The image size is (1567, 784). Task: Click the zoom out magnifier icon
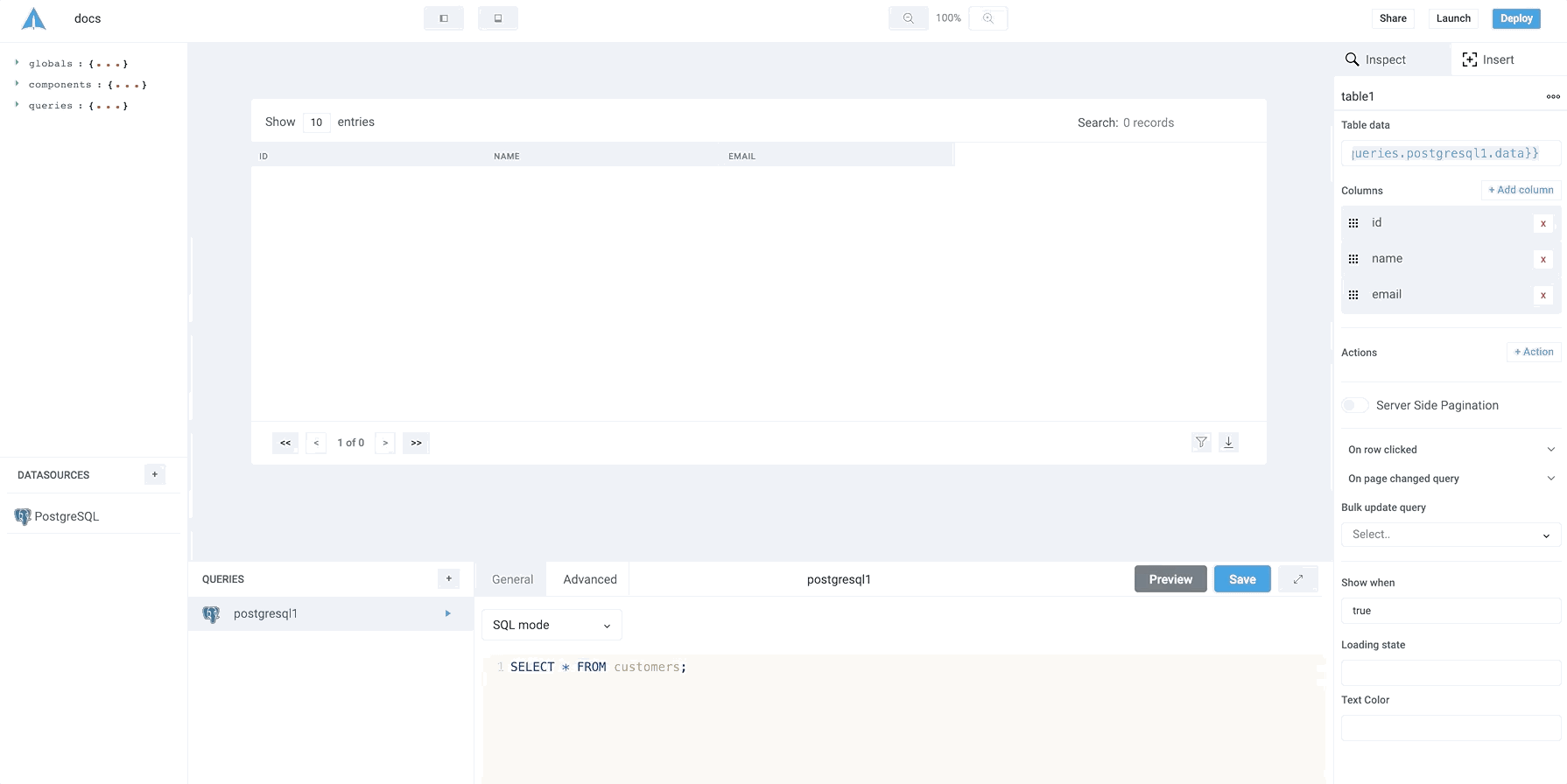(908, 18)
